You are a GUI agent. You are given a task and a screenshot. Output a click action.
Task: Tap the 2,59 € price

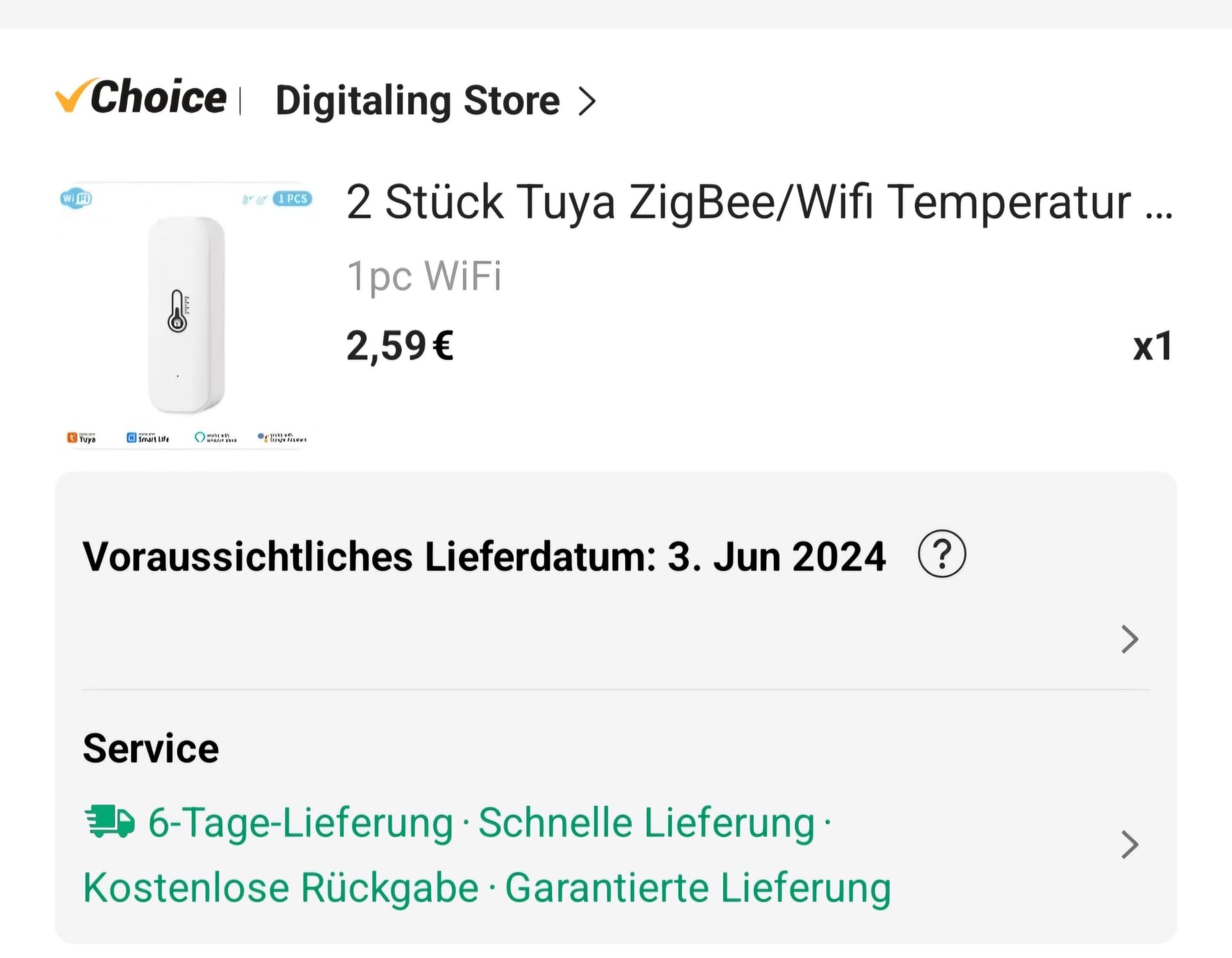point(400,346)
